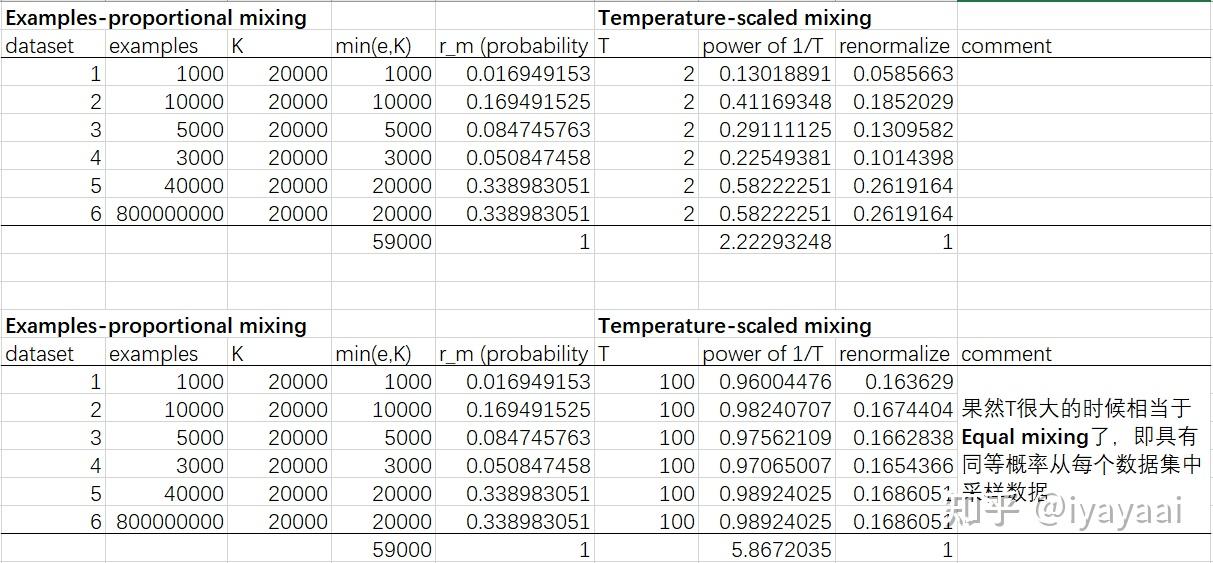Select the comment cell starting with 果然T很大的时候
This screenshot has width=1213, height=563.
tap(1077, 409)
